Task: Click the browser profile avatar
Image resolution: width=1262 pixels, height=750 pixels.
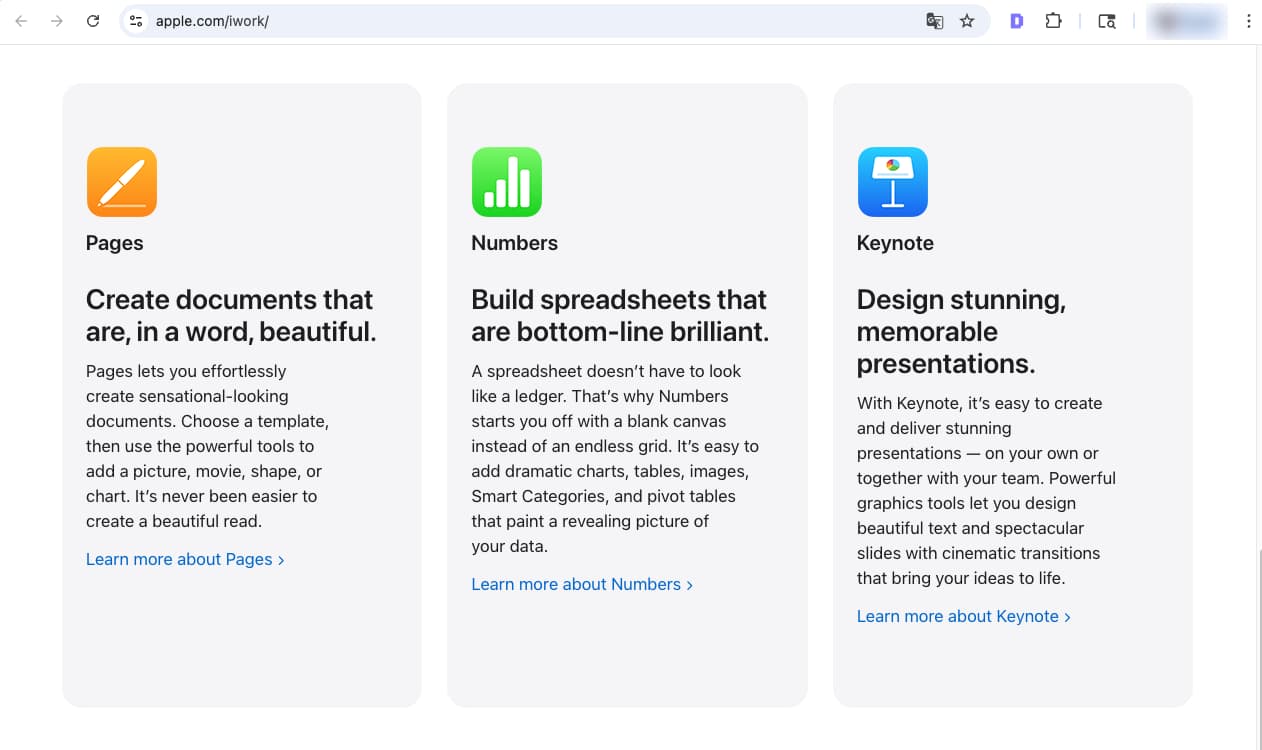Action: point(1186,20)
